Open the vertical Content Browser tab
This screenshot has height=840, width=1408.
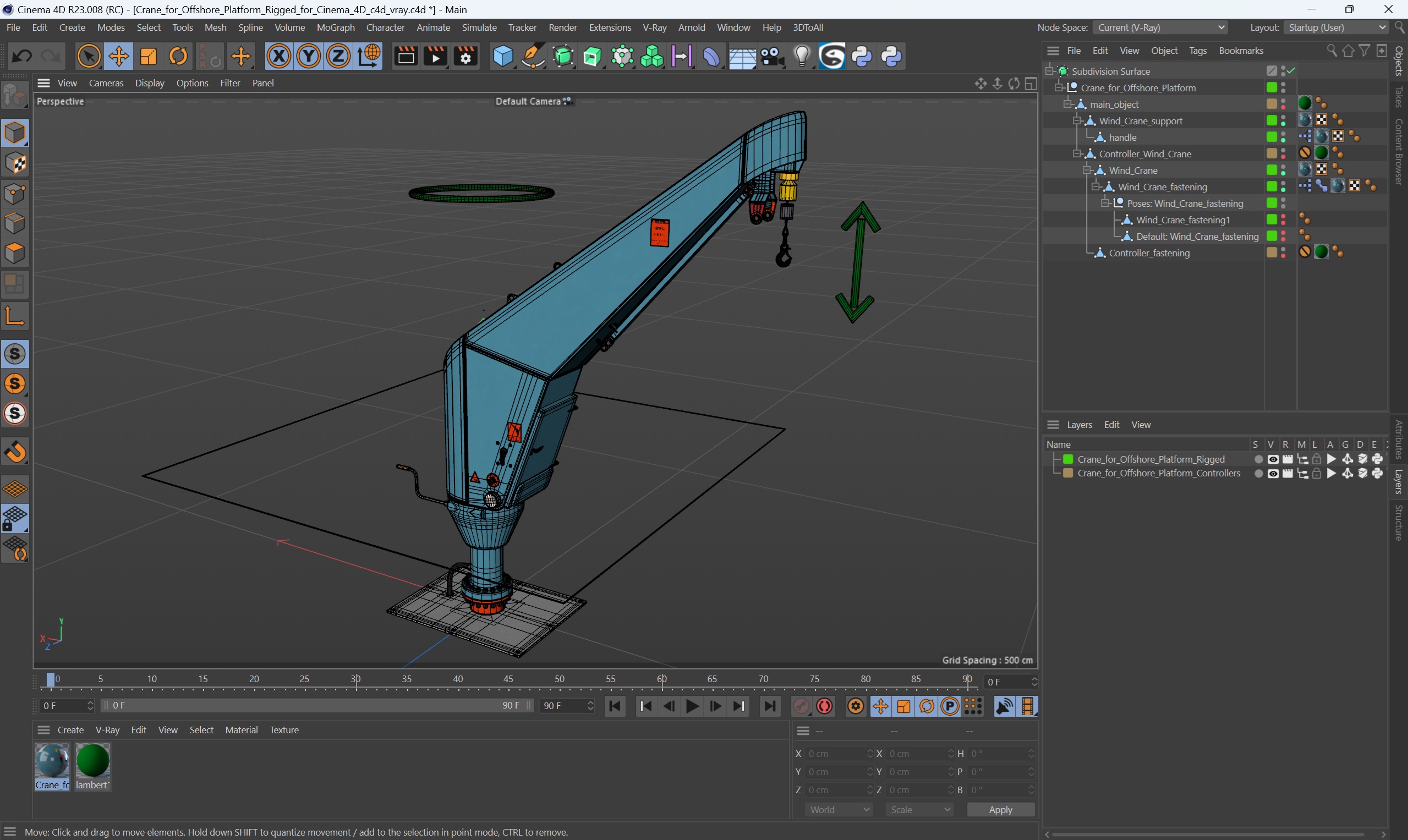1399,151
